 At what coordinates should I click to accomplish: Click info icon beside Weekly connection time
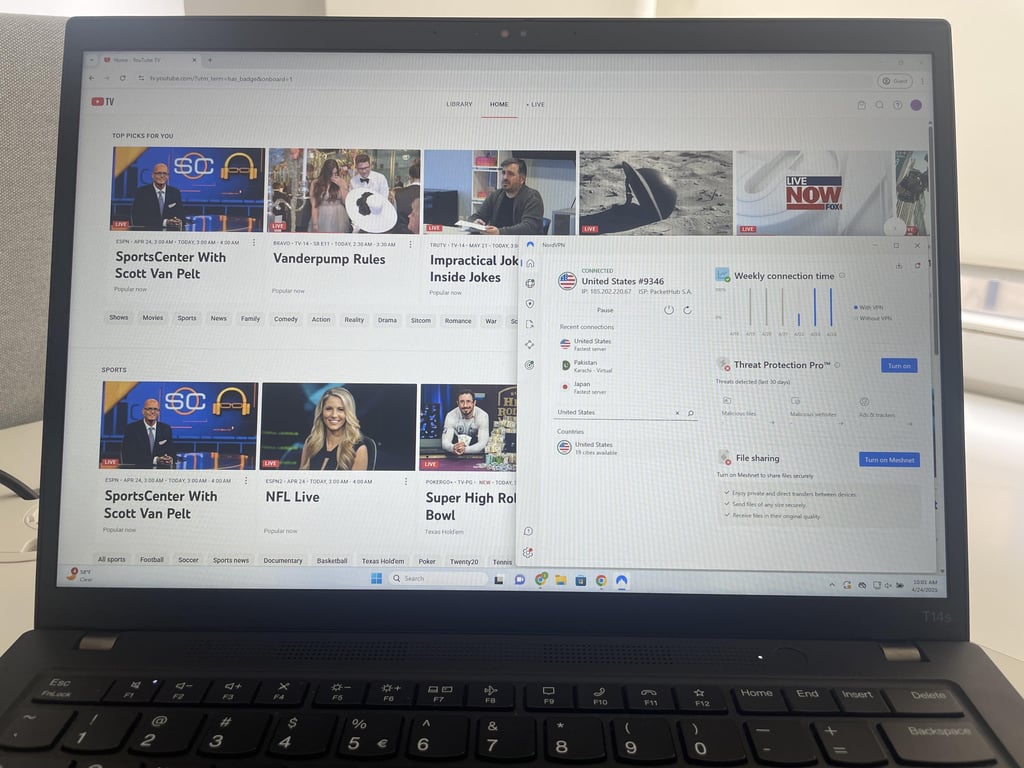[x=842, y=276]
